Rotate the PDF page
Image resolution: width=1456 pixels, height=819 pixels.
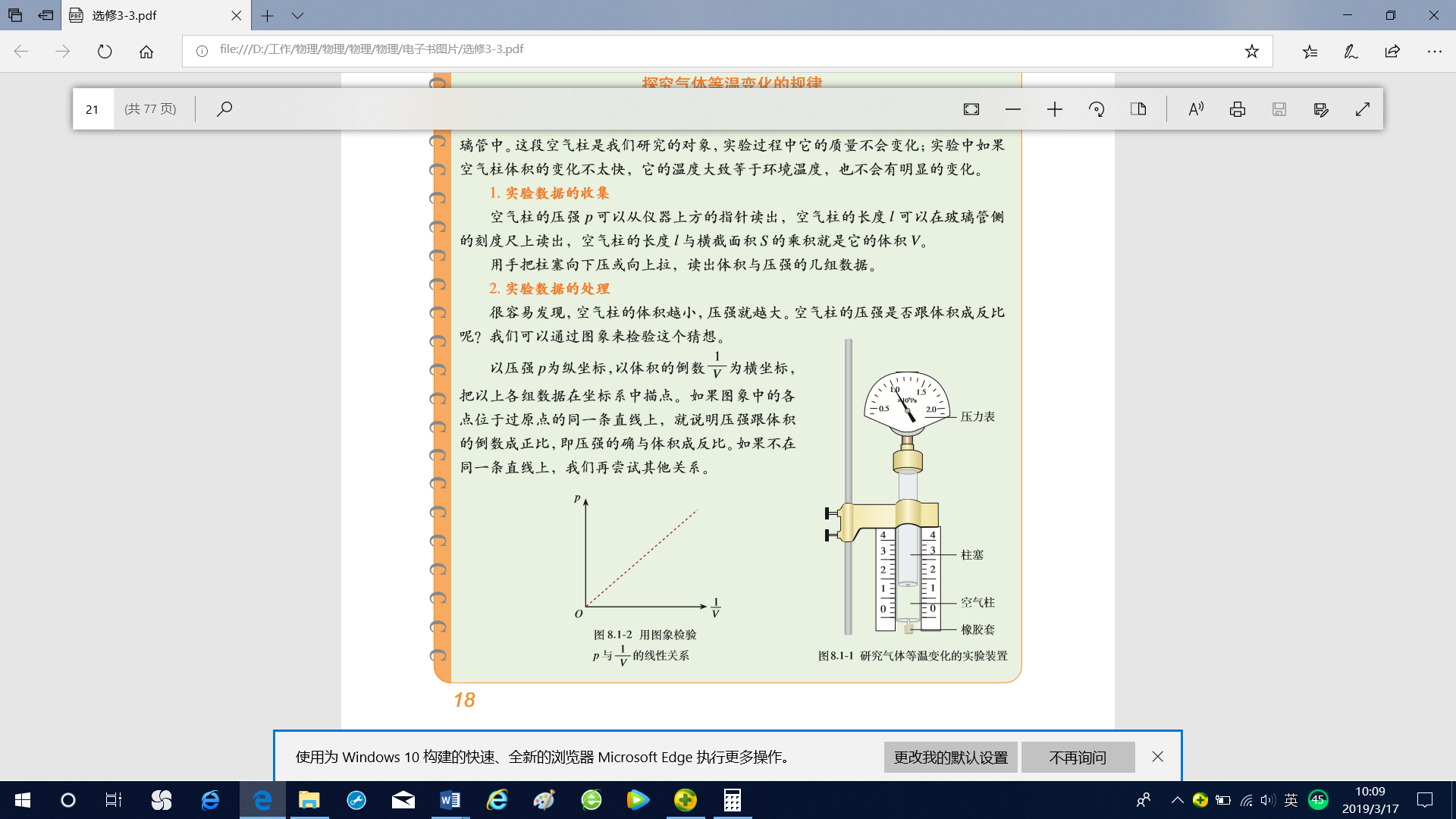point(1097,109)
